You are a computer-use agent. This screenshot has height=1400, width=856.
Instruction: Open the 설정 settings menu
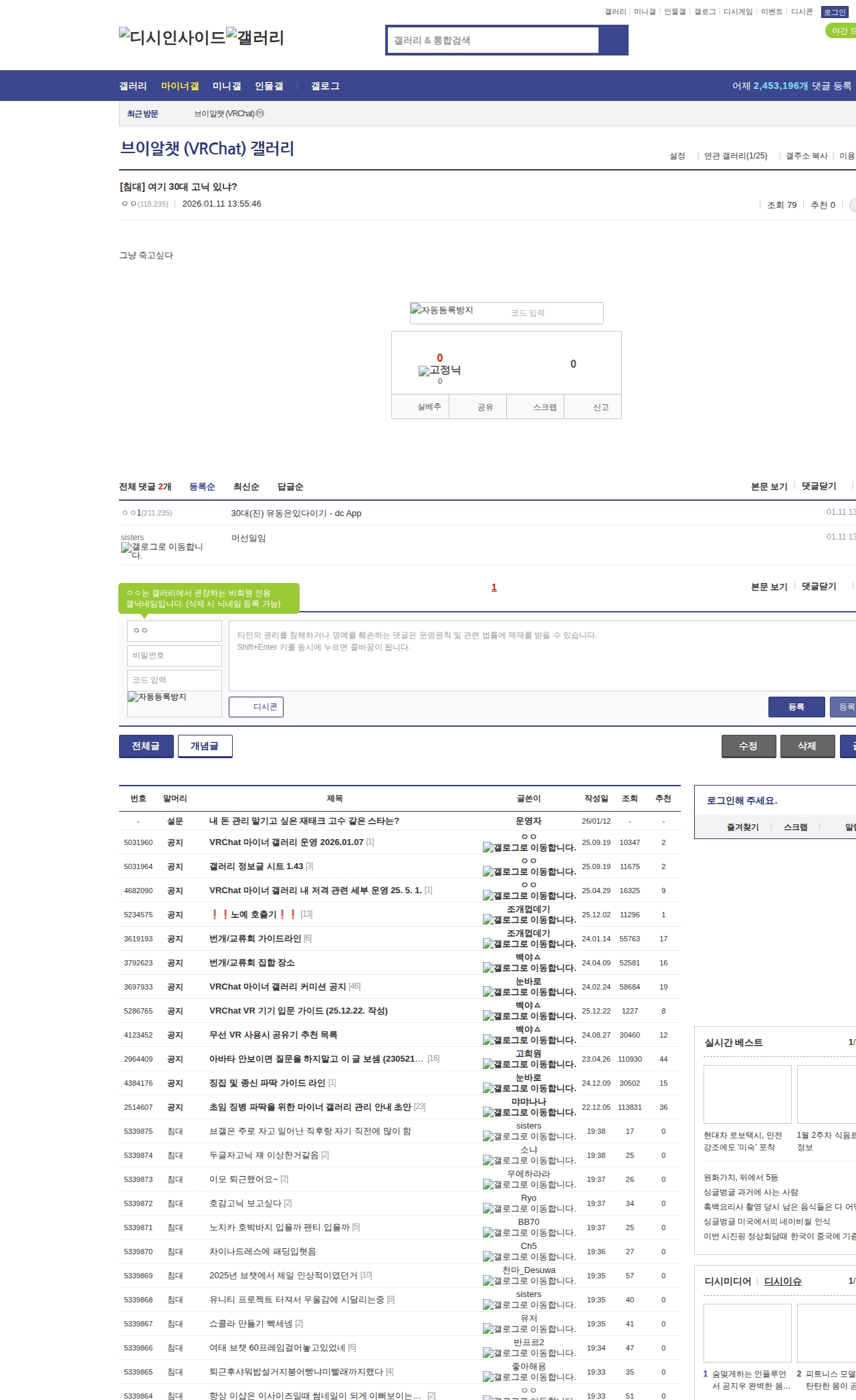click(x=677, y=156)
